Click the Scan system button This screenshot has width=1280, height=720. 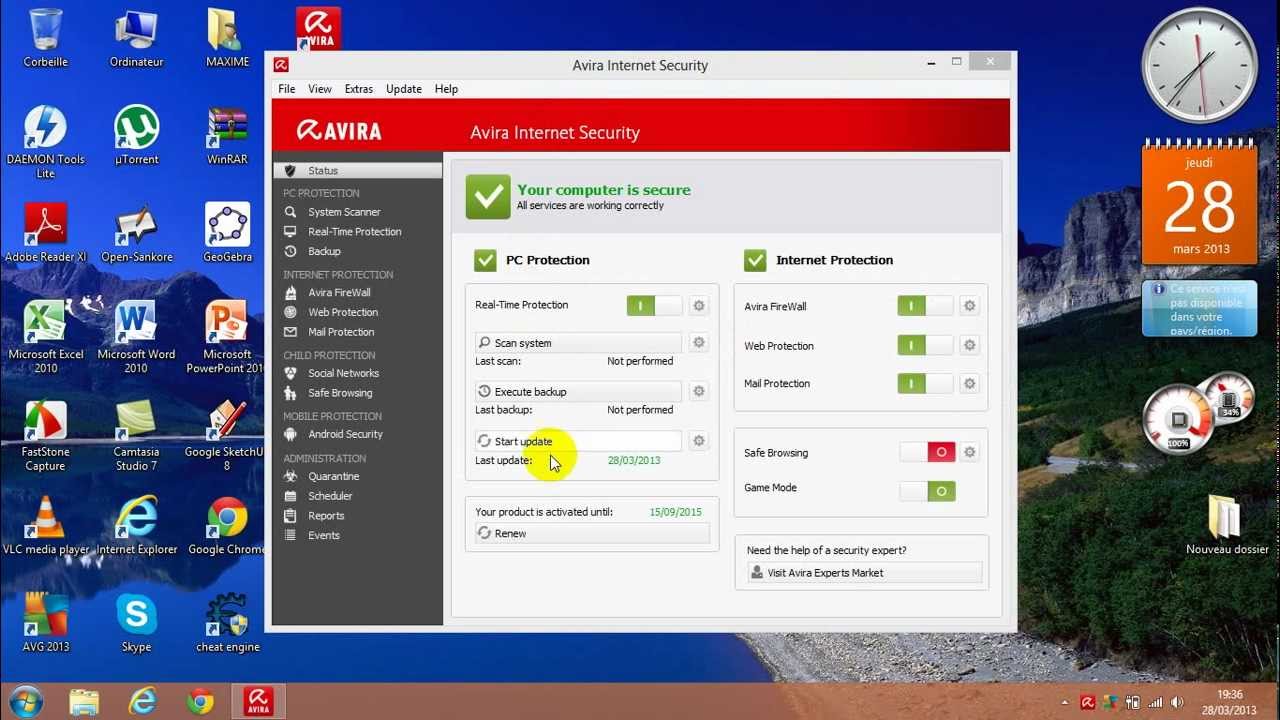pos(578,343)
